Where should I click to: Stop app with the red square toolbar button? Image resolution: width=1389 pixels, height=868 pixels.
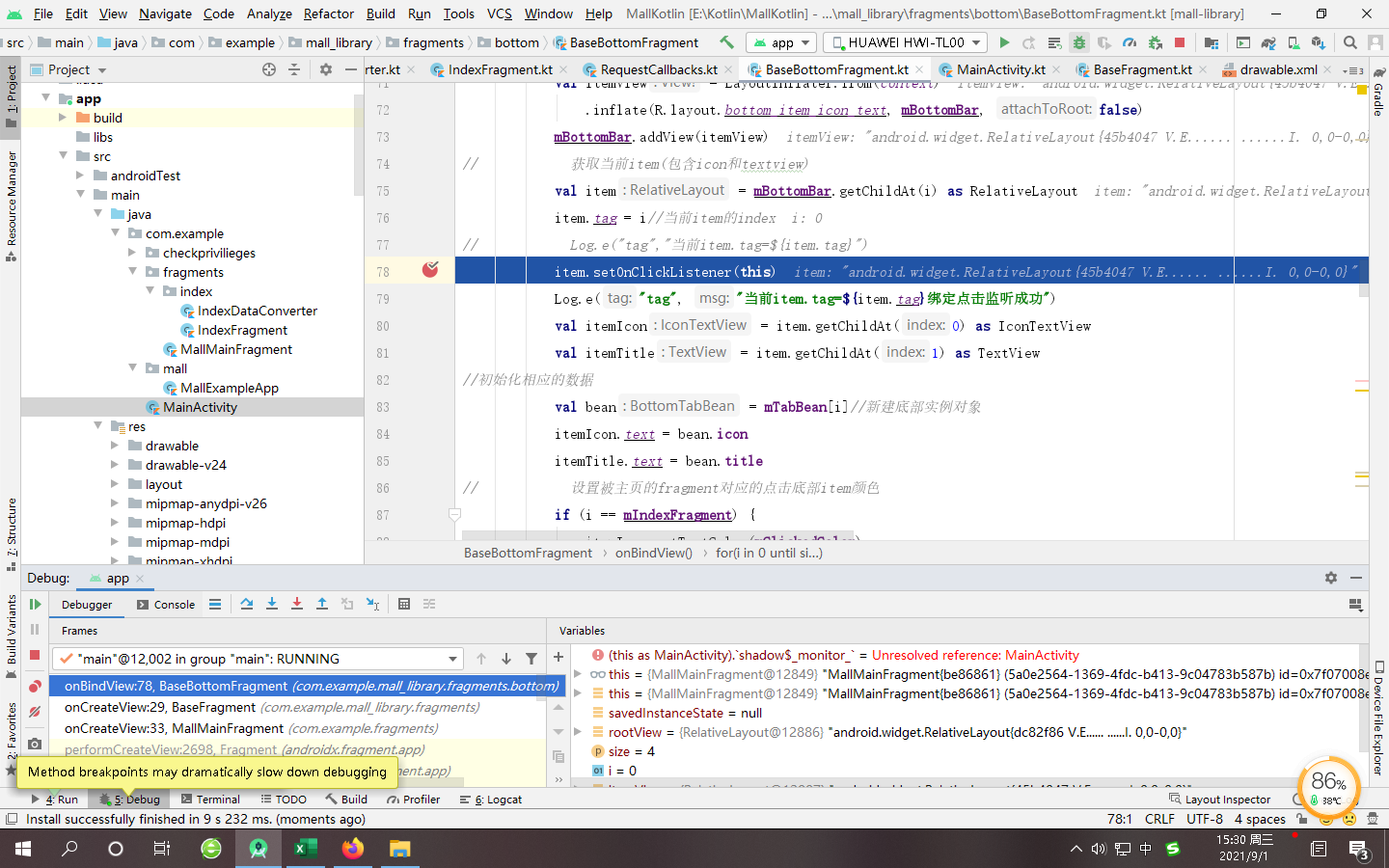pos(1179,42)
